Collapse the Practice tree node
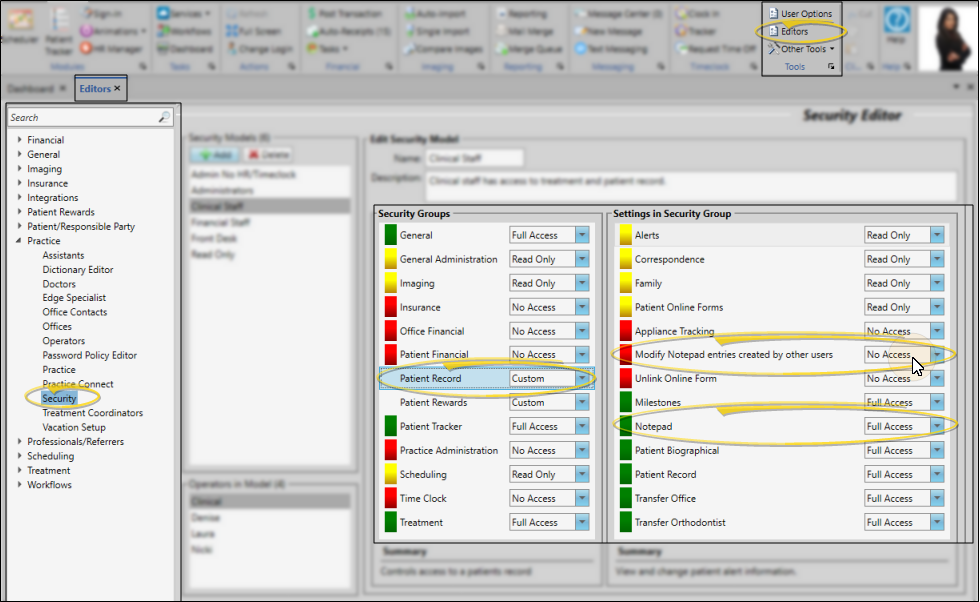The image size is (980, 602). (x=19, y=241)
